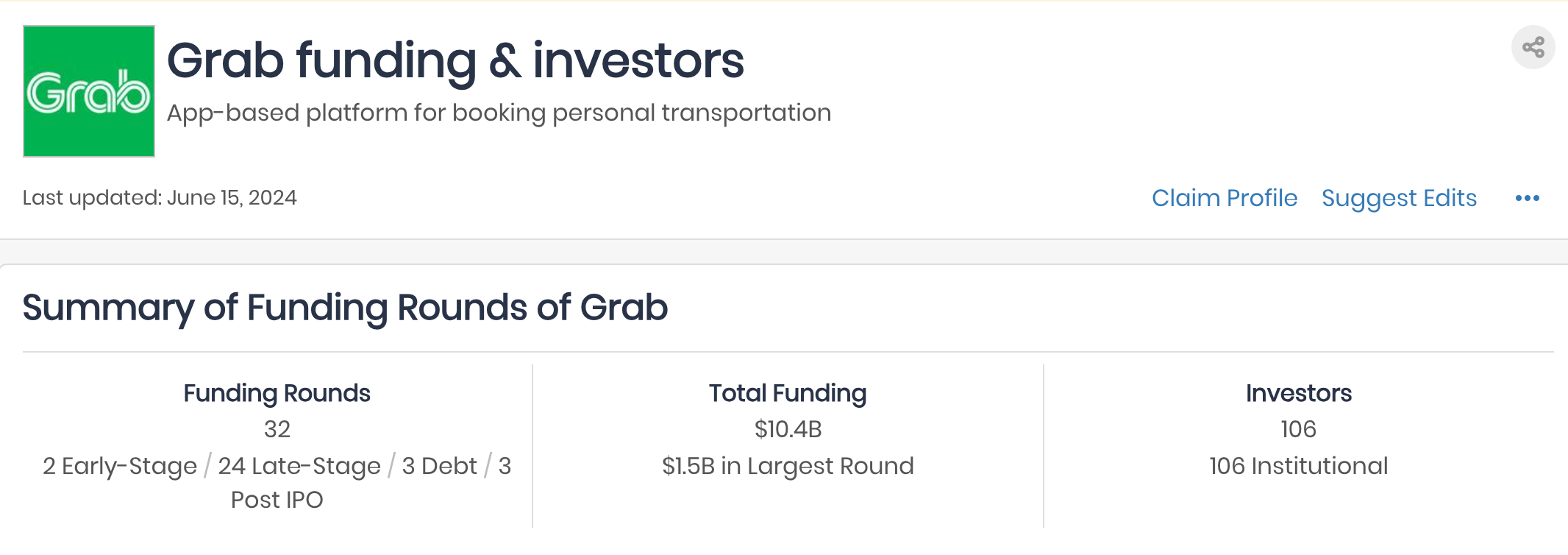Click the 106 investors count
Viewport: 1568px width, 555px height.
point(1299,429)
